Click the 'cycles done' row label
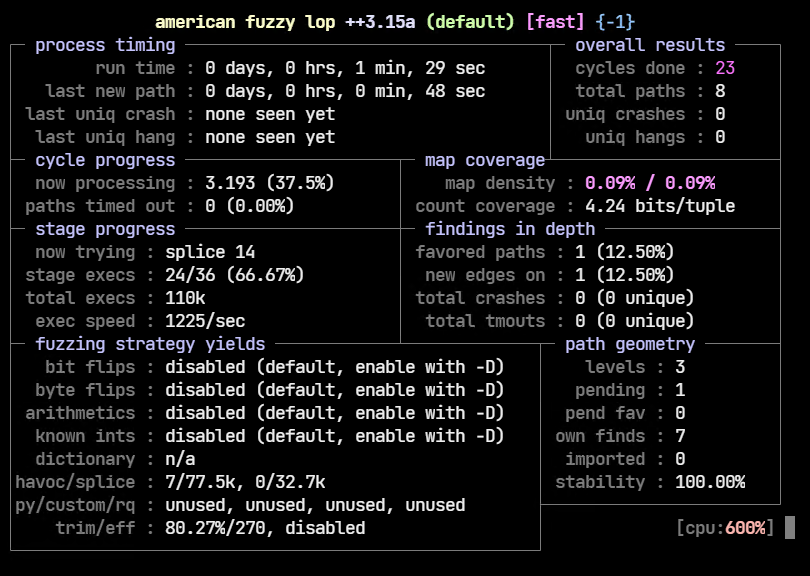Screen dimensions: 810x576 pyautogui.click(x=630, y=68)
